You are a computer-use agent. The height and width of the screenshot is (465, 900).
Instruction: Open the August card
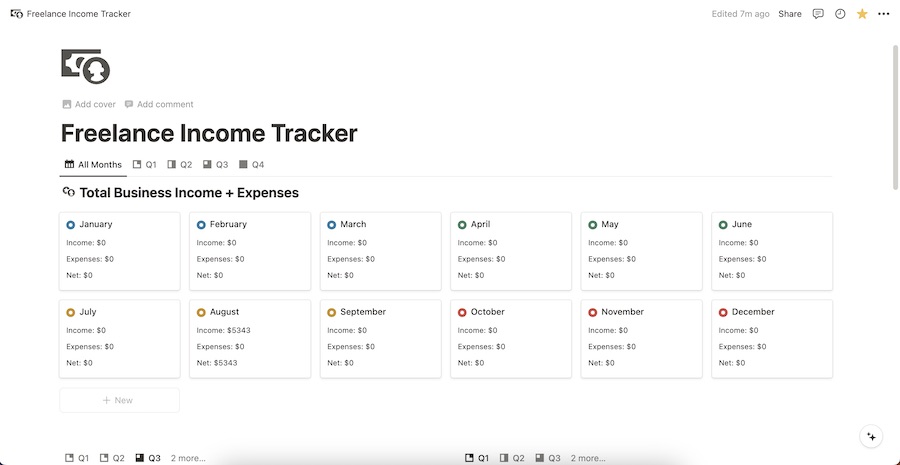click(x=250, y=339)
